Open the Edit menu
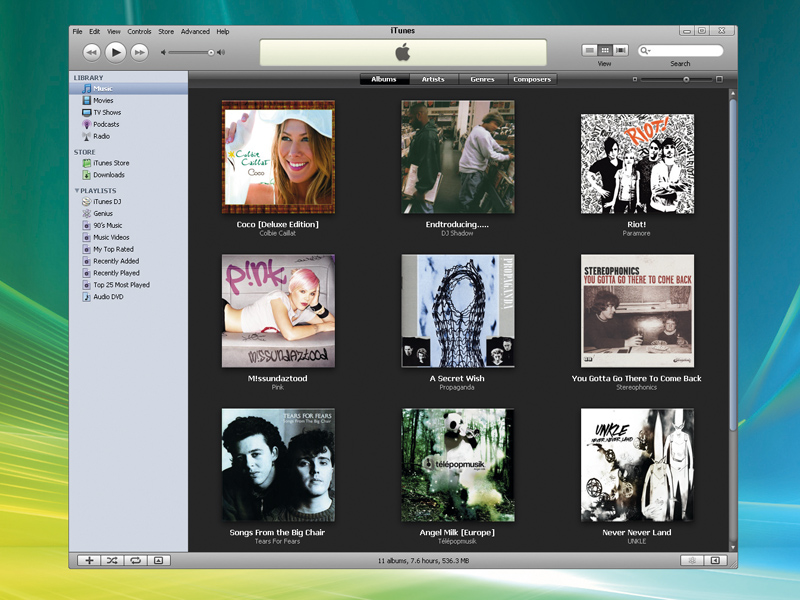Viewport: 800px width, 600px height. [x=94, y=32]
